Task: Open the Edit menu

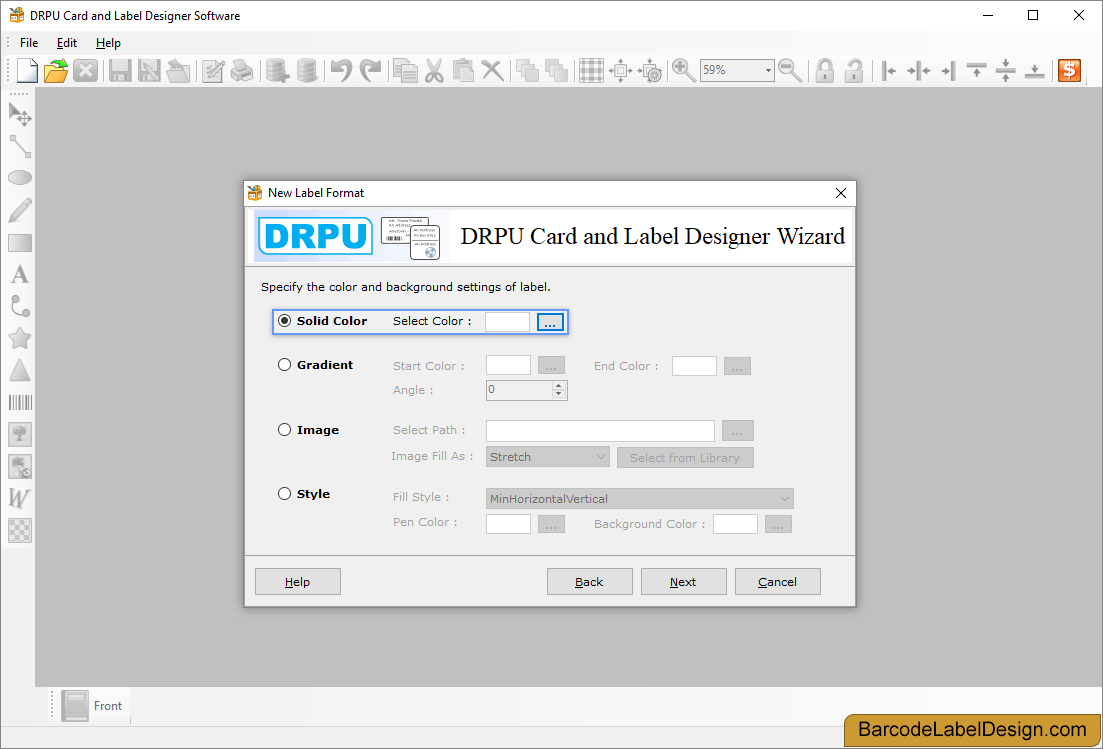Action: point(67,43)
